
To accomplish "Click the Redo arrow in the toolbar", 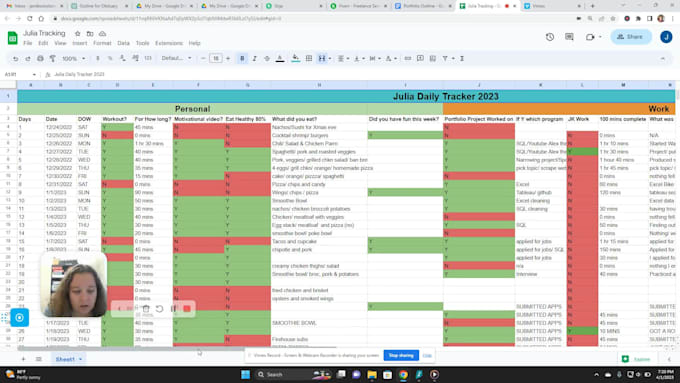I will point(28,59).
